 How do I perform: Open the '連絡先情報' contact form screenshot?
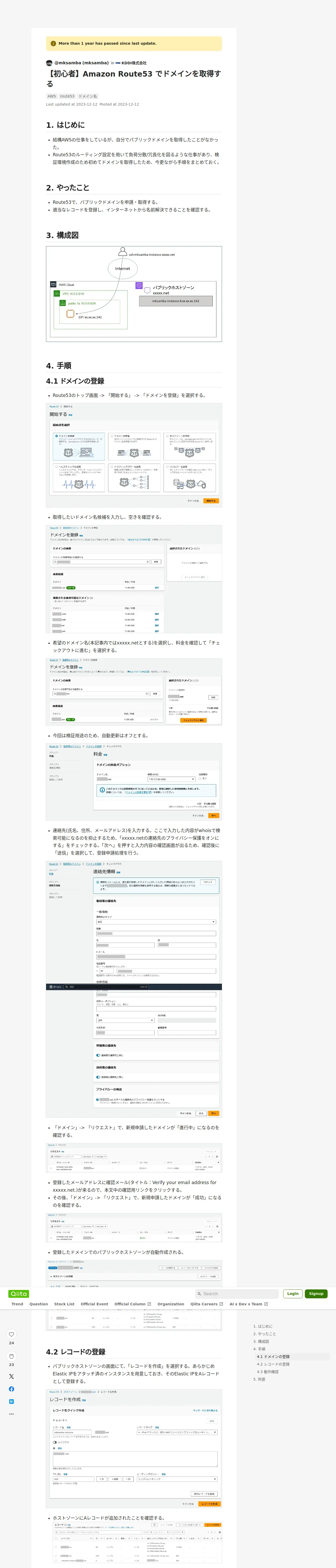134,990
